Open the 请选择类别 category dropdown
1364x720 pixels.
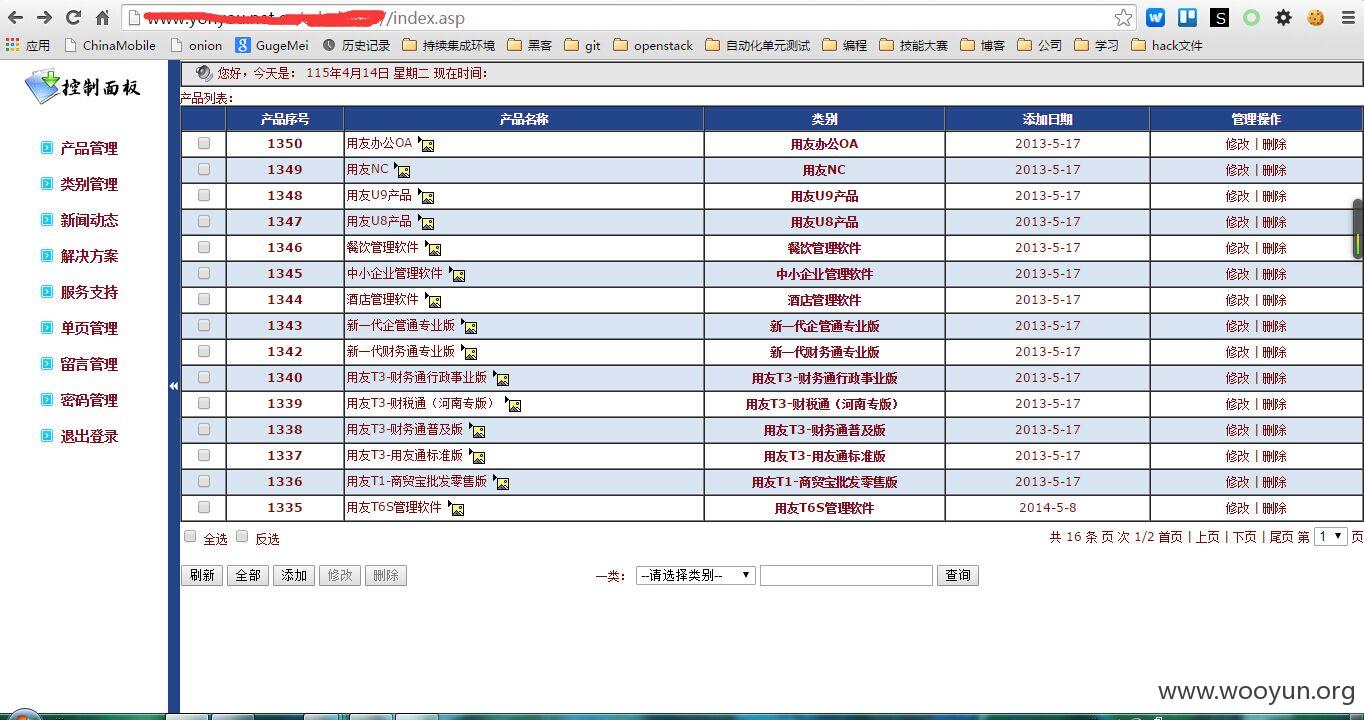pyautogui.click(x=695, y=575)
